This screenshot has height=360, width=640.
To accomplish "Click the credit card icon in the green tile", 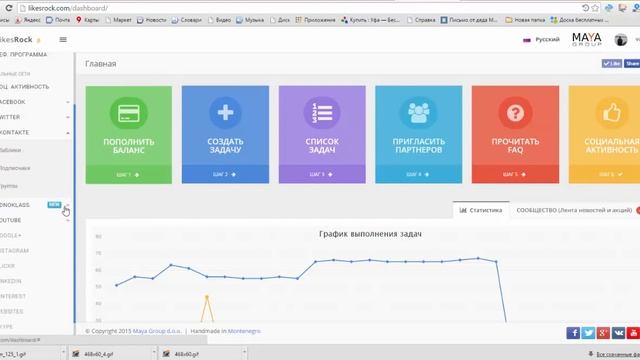I will [x=129, y=113].
